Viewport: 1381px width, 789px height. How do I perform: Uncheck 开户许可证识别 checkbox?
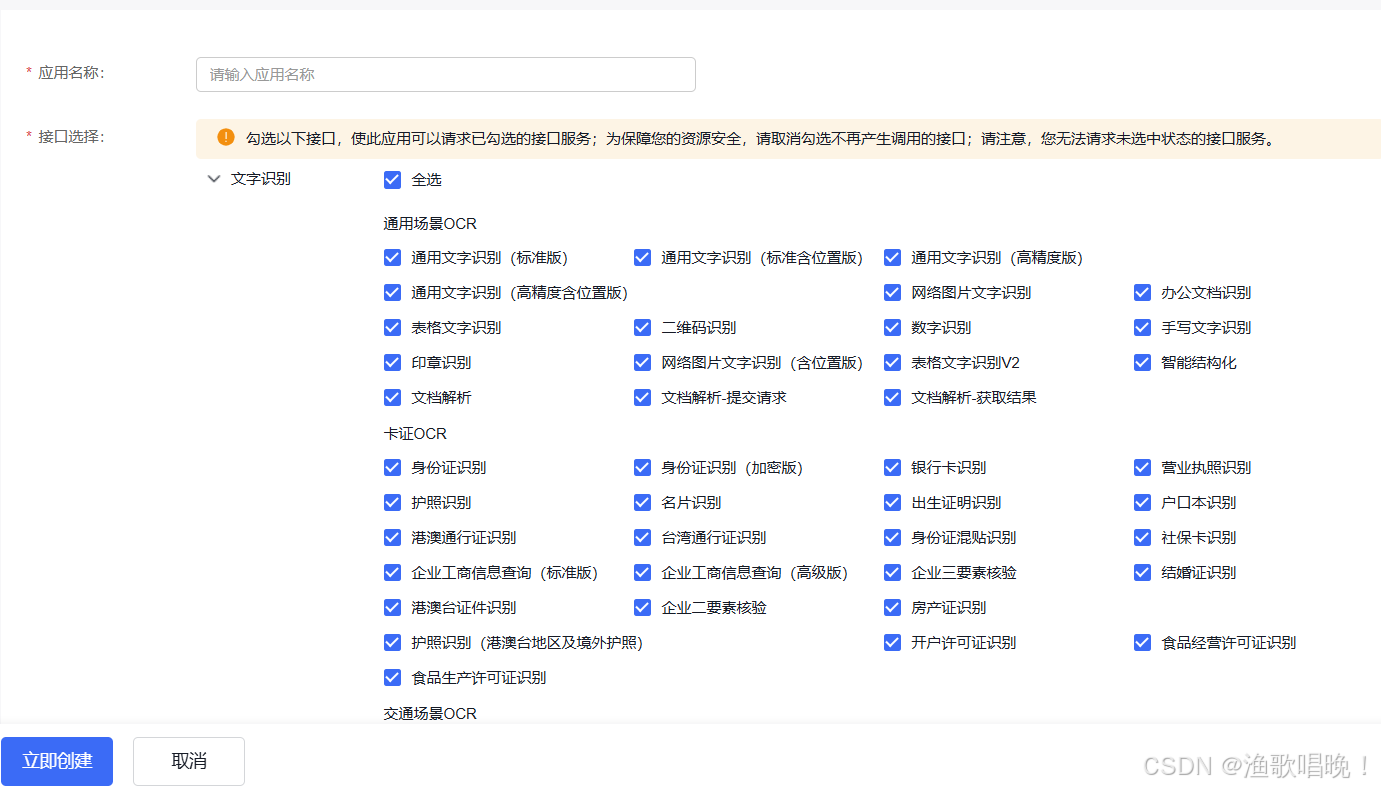892,642
